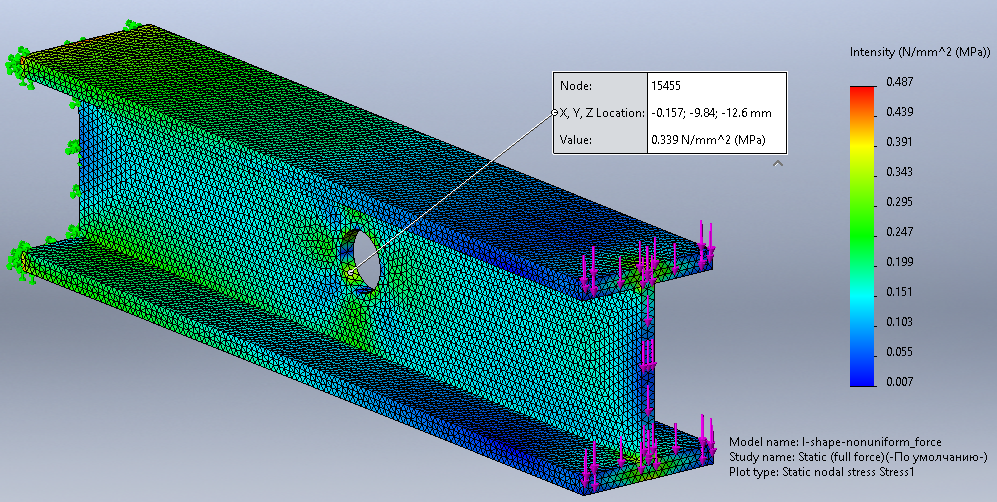
Task: Click the Model name text line
Action: click(x=835, y=442)
